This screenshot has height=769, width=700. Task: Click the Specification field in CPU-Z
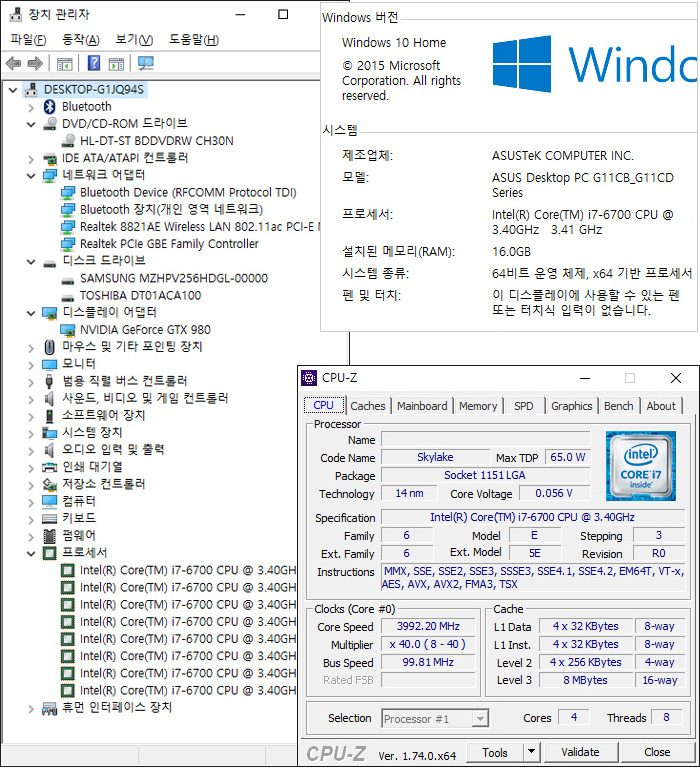click(x=533, y=517)
